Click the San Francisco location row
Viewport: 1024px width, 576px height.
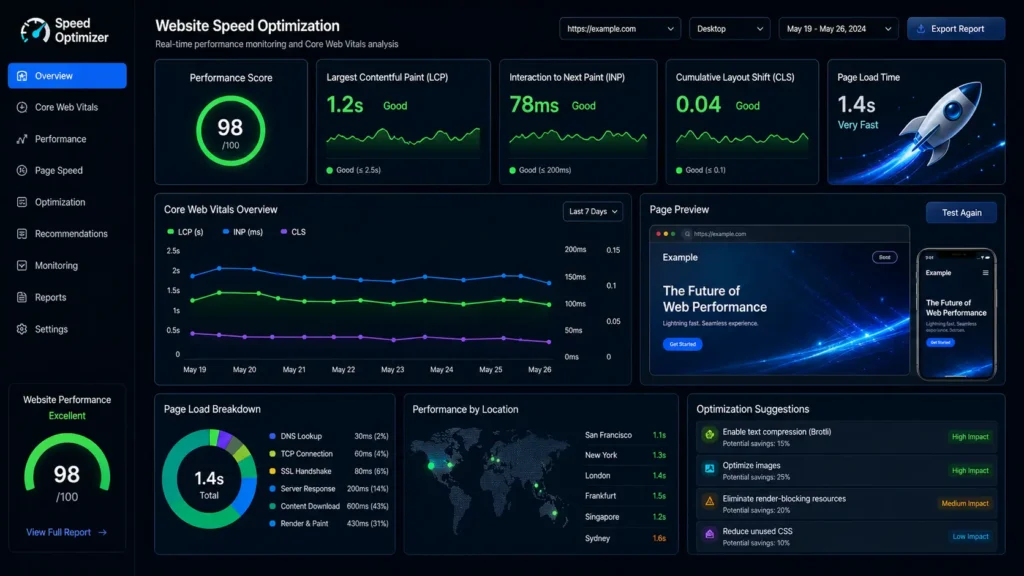tap(626, 435)
